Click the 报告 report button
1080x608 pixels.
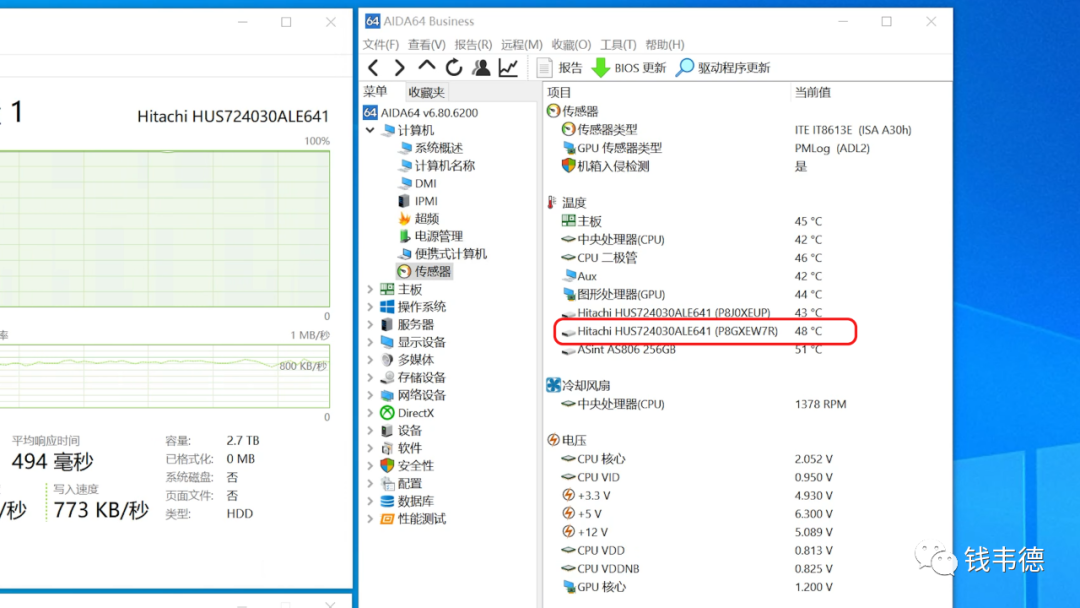(559, 67)
